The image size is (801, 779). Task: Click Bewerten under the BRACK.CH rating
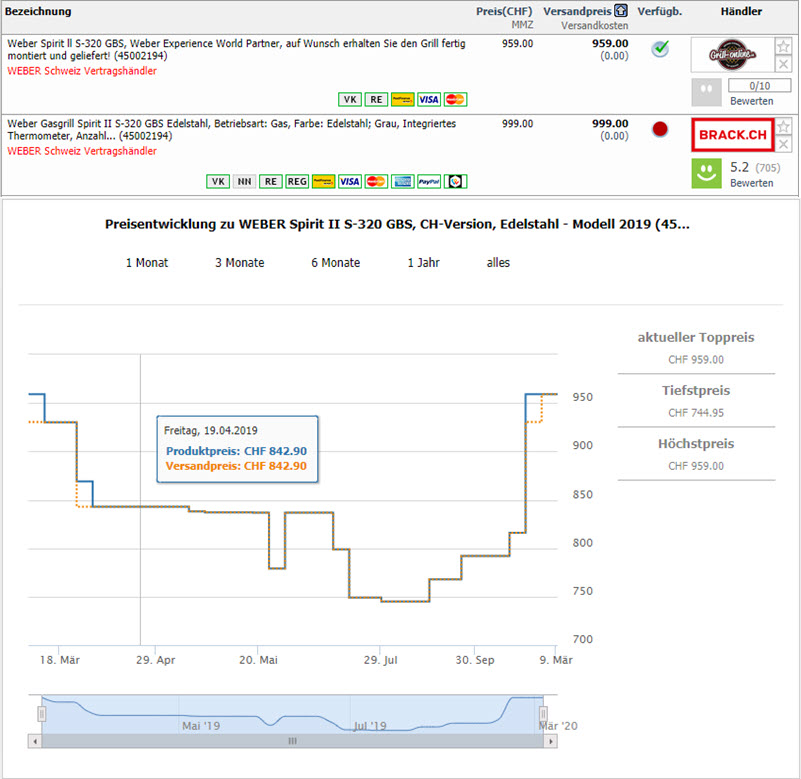tap(751, 183)
